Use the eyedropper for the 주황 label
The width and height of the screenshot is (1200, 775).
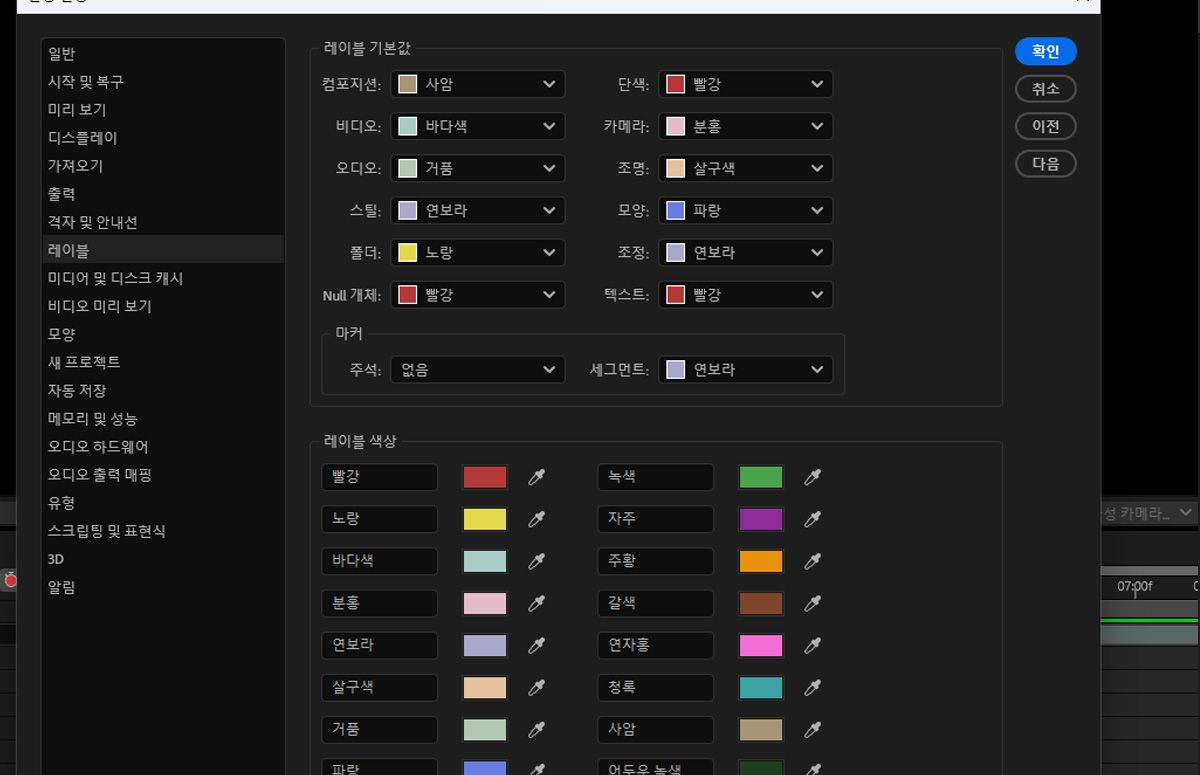point(812,561)
